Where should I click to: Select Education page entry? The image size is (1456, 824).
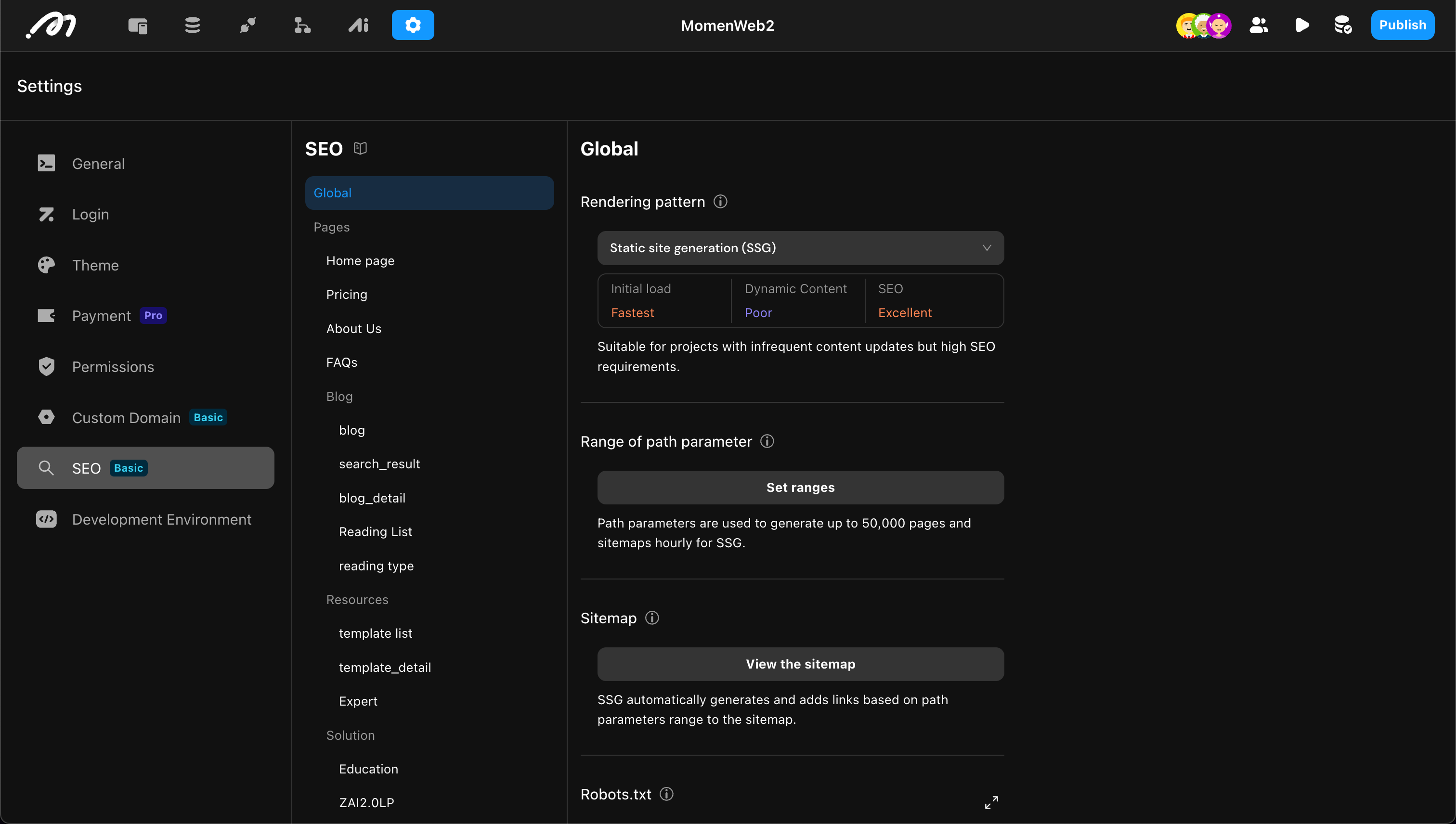368,769
